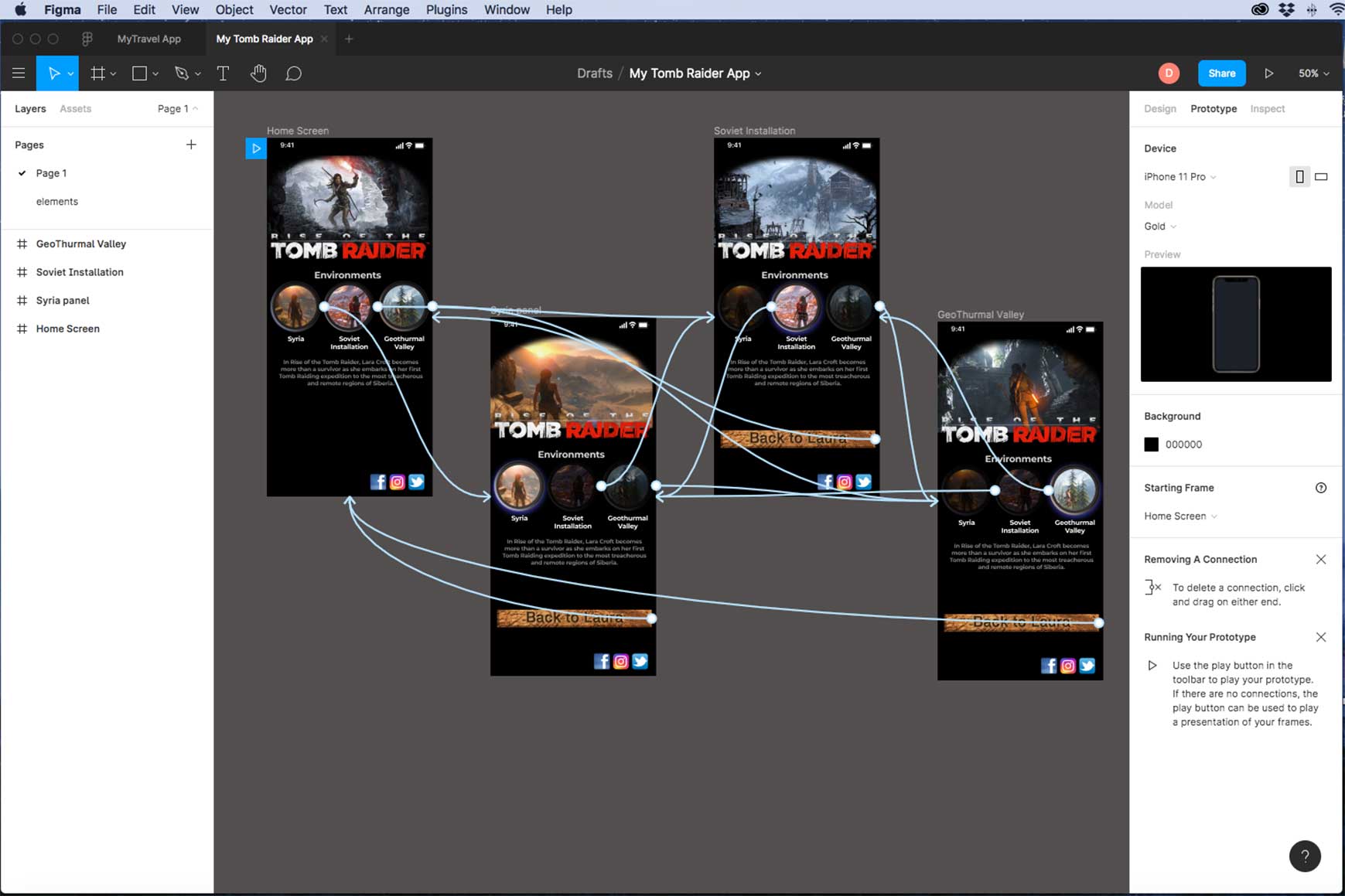This screenshot has height=896, width=1345.
Task: Select the elements page
Action: 56,202
